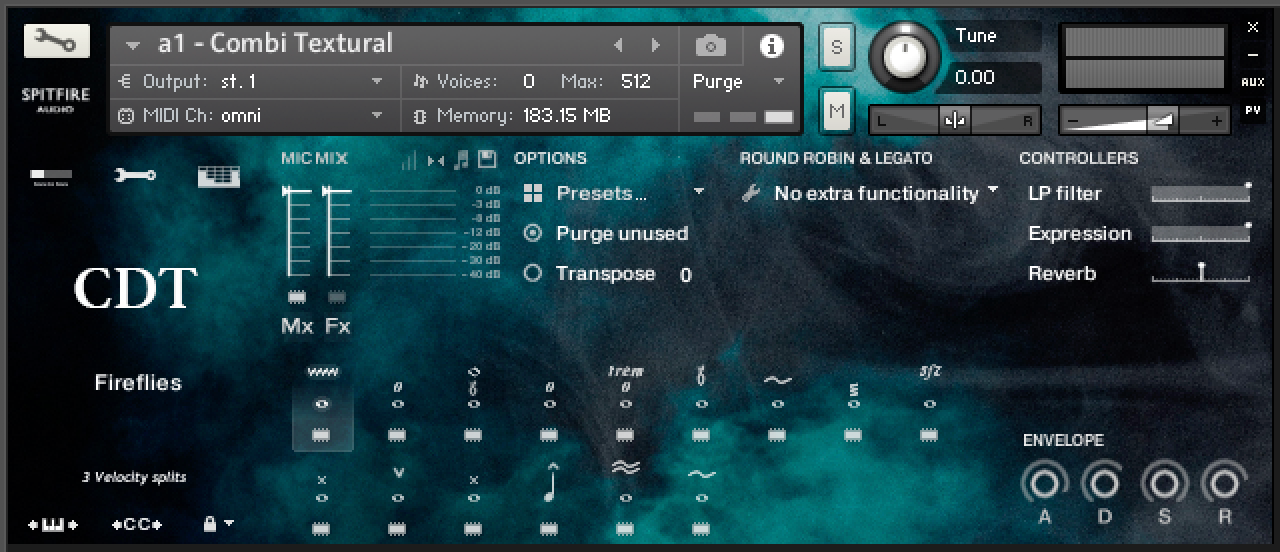The image size is (1280, 552).
Task: Open the Presets dropdown
Action: (614, 193)
